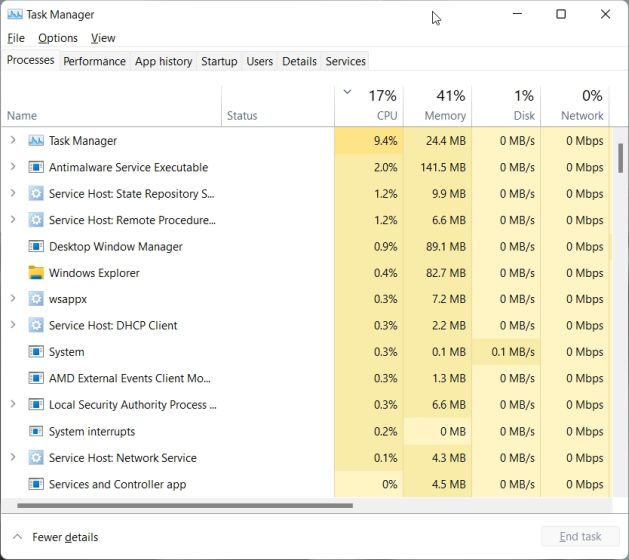Click the AMD External Events Client icon

(36, 378)
